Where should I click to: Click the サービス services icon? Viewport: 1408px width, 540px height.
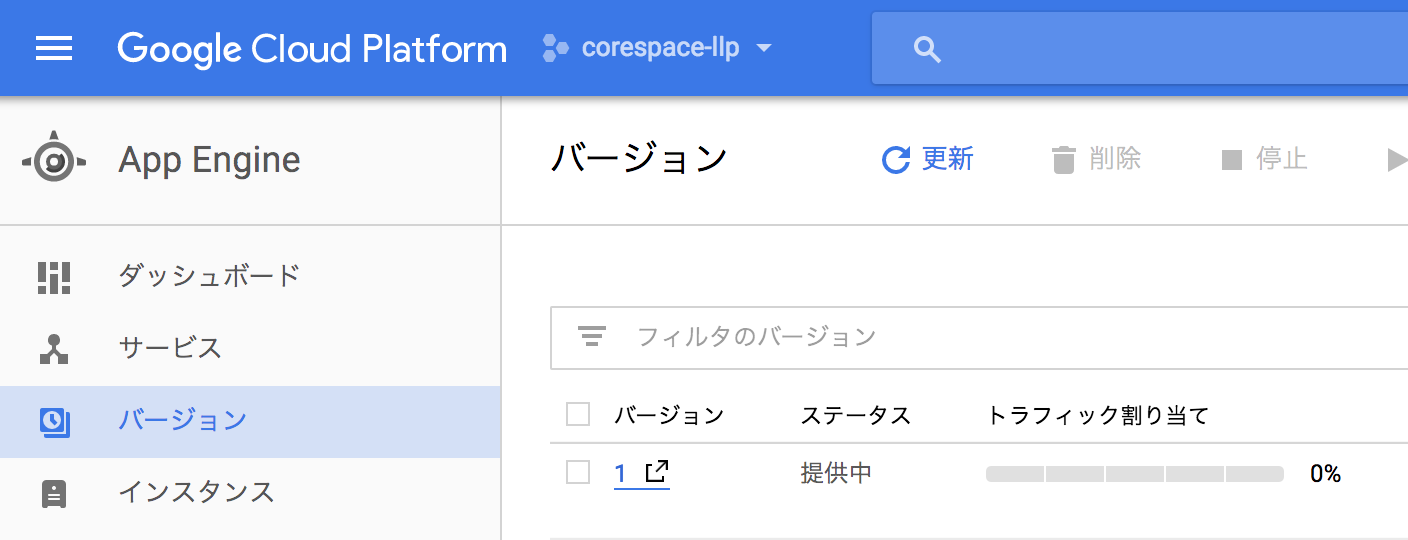click(54, 348)
